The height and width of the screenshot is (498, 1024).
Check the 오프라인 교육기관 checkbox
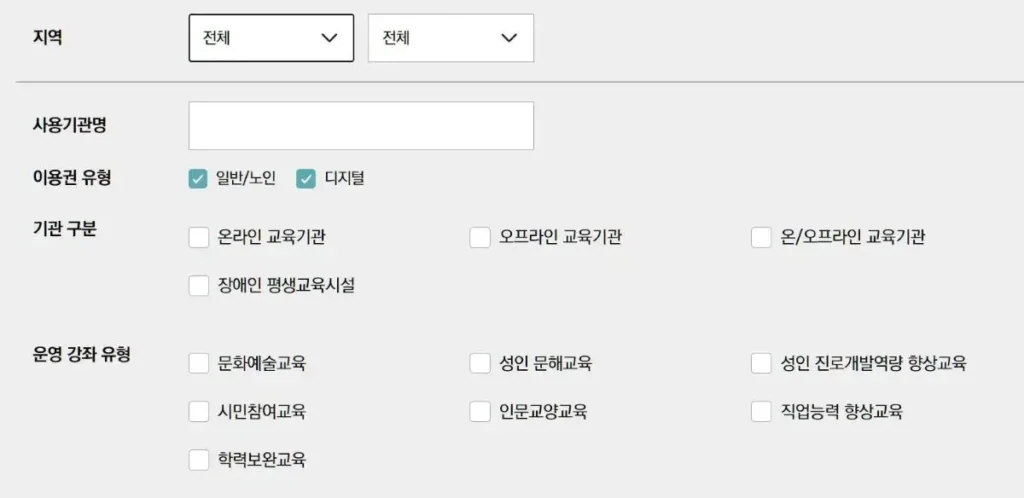click(480, 237)
